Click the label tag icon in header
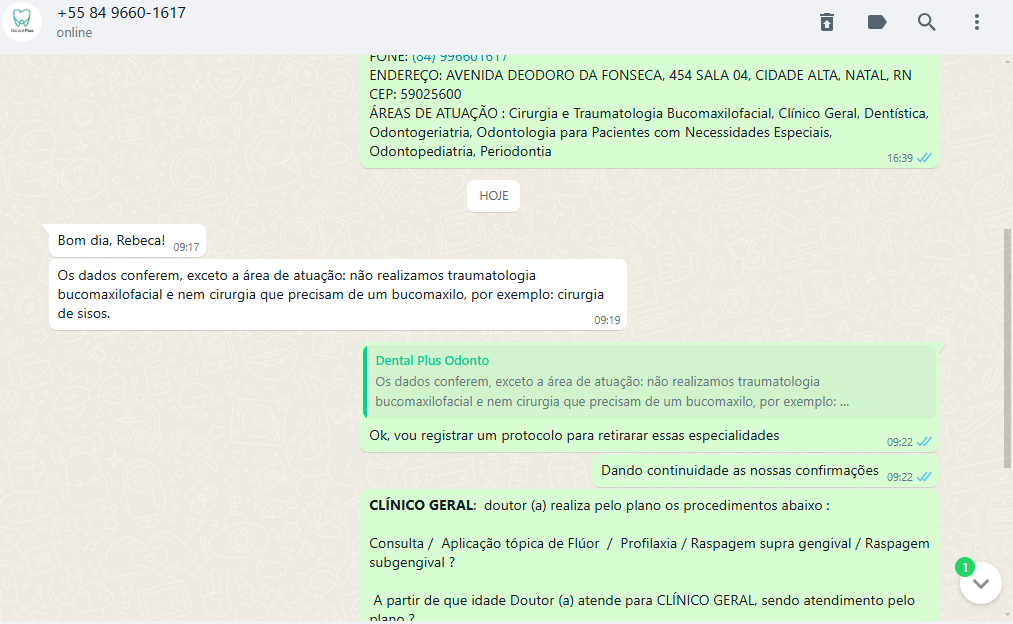 click(x=877, y=22)
